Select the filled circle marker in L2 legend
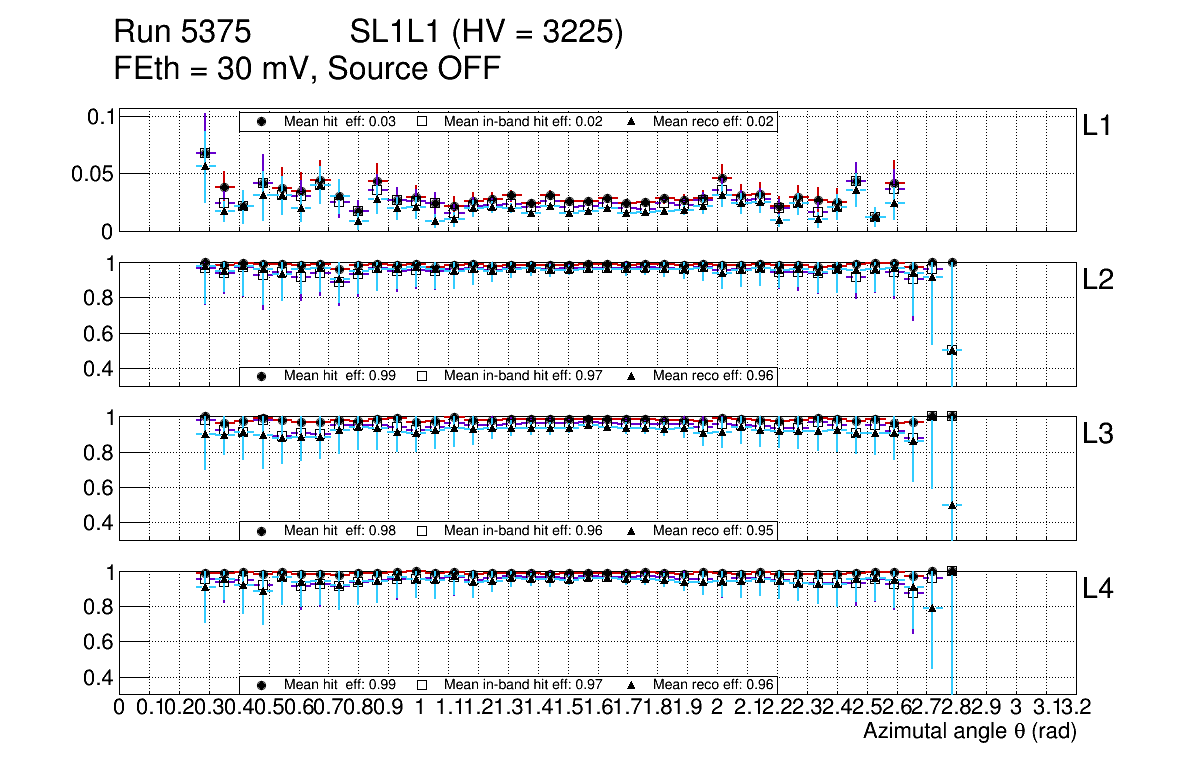The height and width of the screenshot is (772, 1196). tap(262, 376)
